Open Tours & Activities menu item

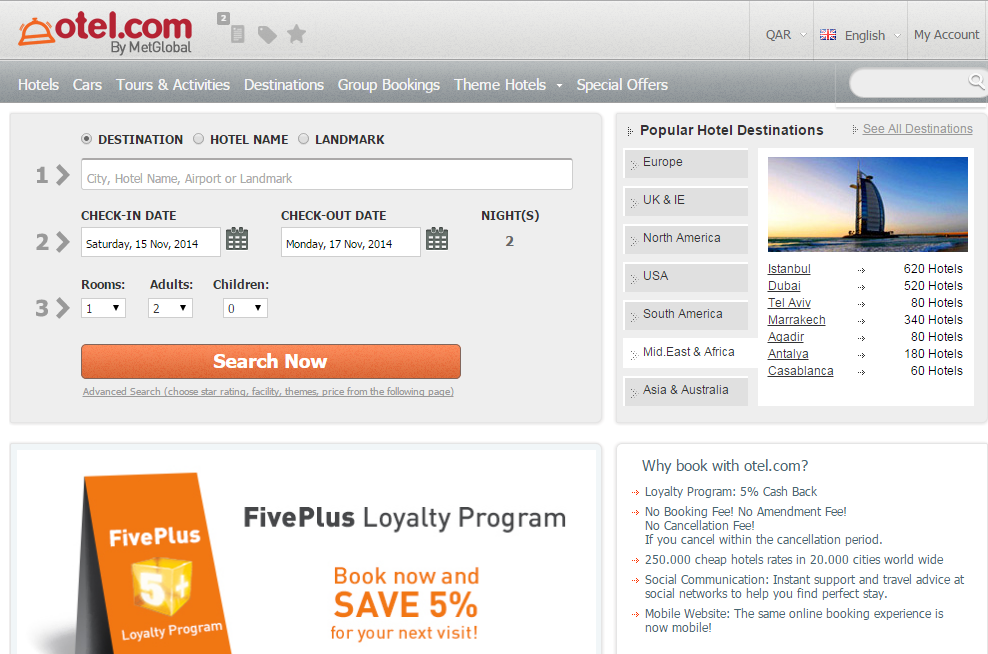tap(173, 84)
